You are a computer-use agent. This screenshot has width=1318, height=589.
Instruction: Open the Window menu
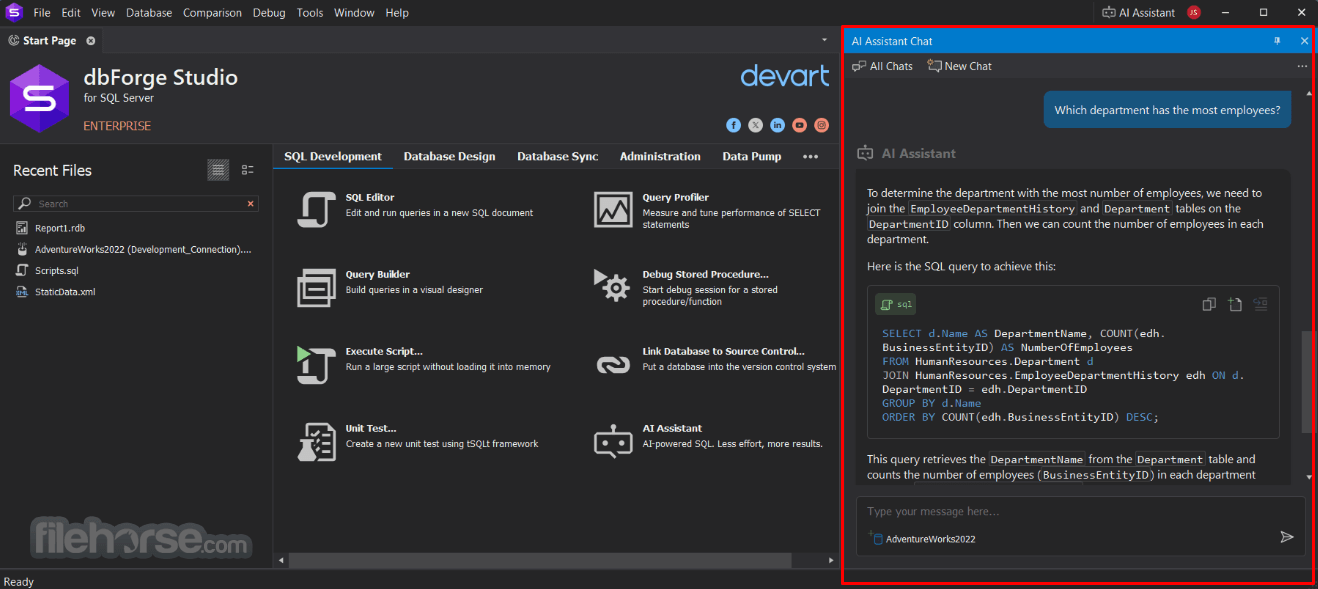(354, 13)
